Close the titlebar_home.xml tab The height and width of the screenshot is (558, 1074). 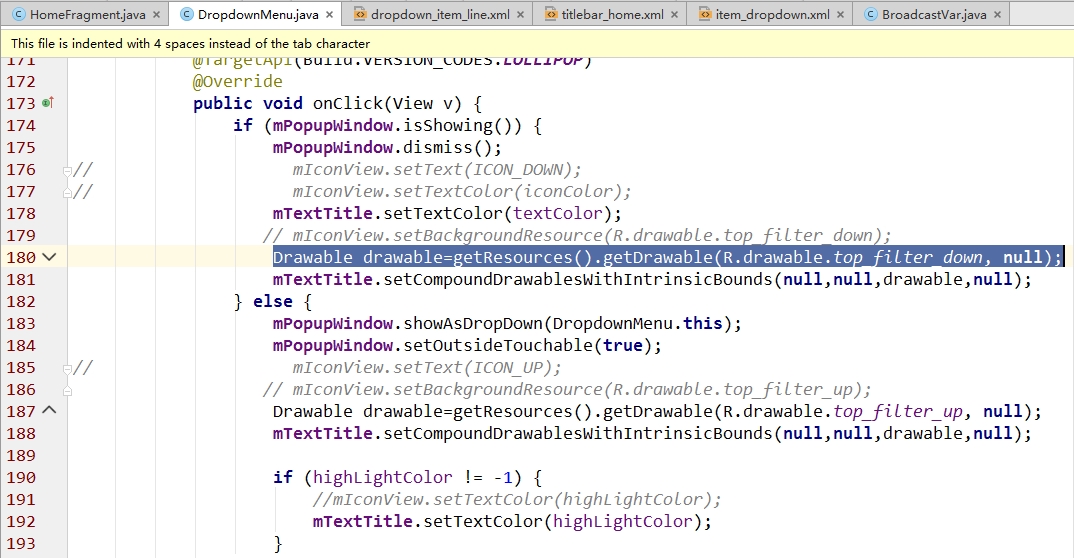click(675, 14)
